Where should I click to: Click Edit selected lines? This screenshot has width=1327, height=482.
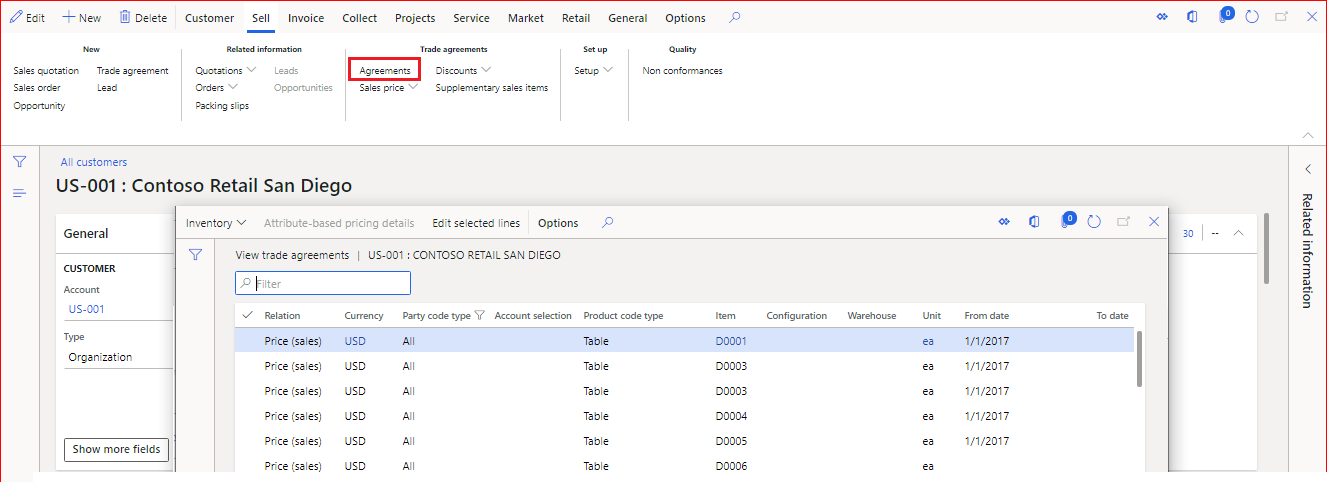tap(476, 223)
